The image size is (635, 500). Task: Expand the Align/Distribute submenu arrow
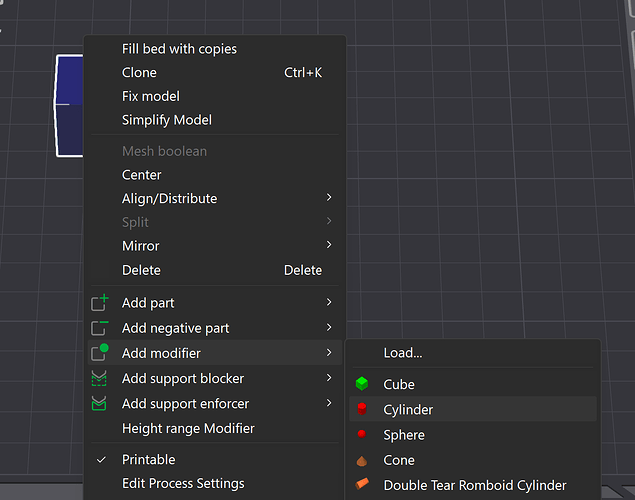click(x=329, y=198)
